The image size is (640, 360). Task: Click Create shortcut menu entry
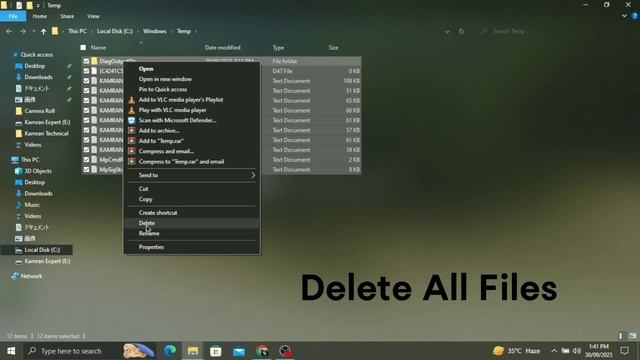[x=158, y=213]
